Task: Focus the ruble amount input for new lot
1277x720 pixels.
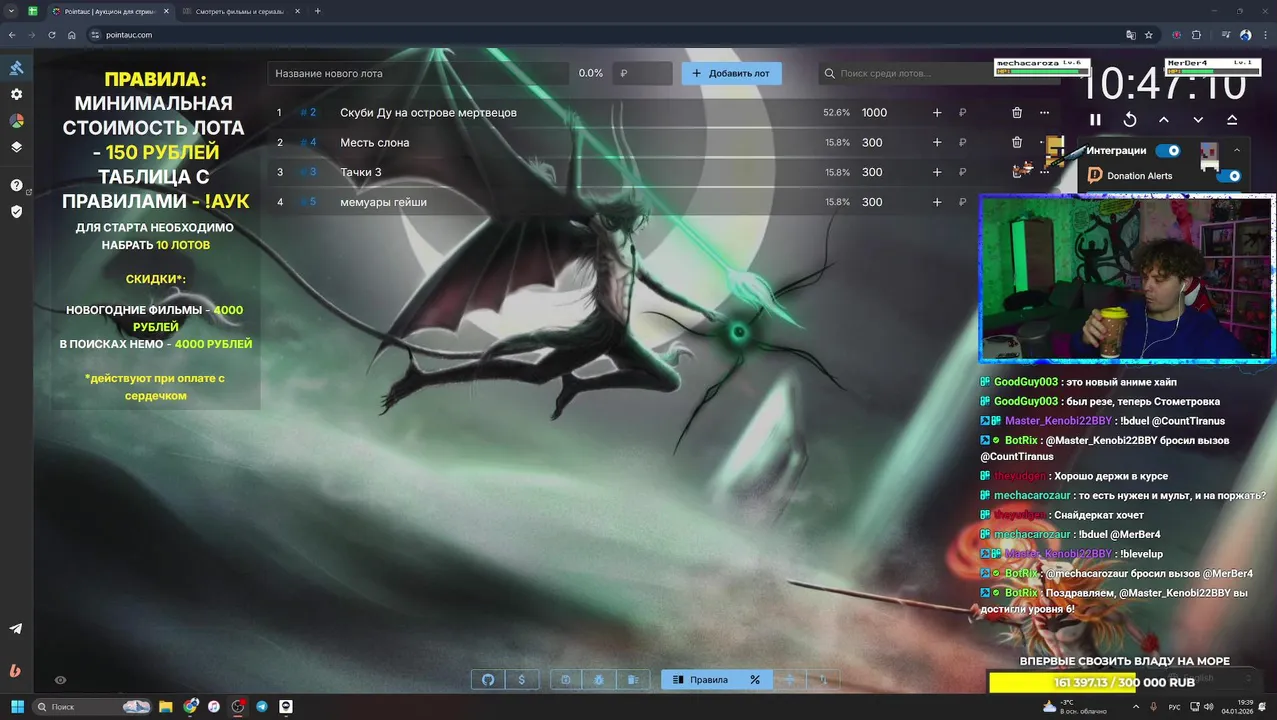Action: pyautogui.click(x=642, y=73)
